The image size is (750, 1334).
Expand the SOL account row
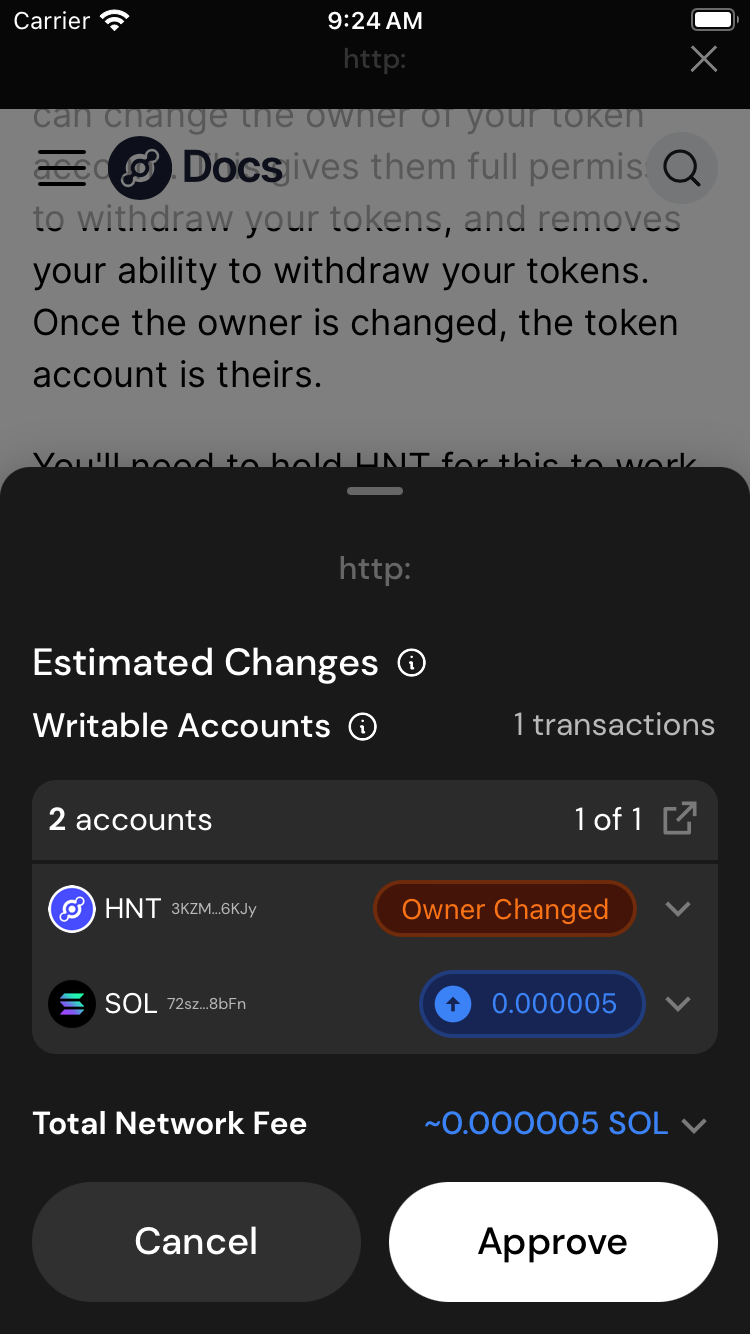[678, 1003]
